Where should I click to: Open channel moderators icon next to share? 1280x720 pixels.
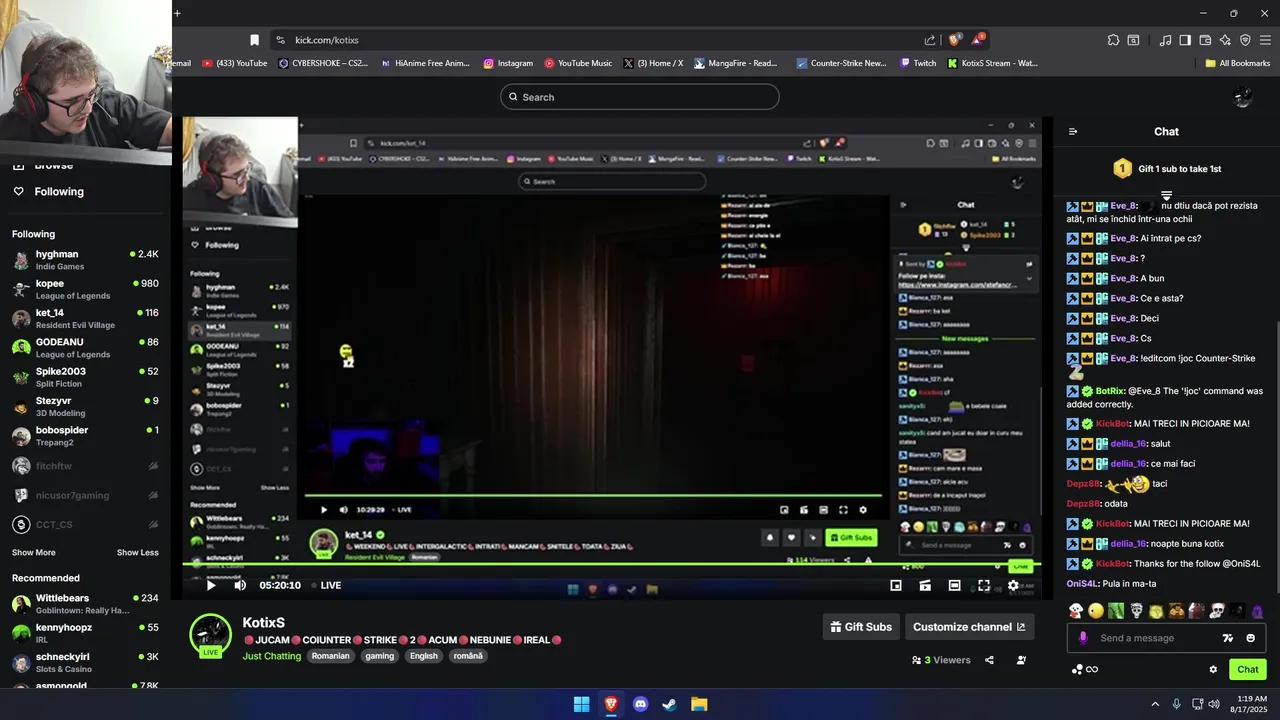pyautogui.click(x=1021, y=660)
